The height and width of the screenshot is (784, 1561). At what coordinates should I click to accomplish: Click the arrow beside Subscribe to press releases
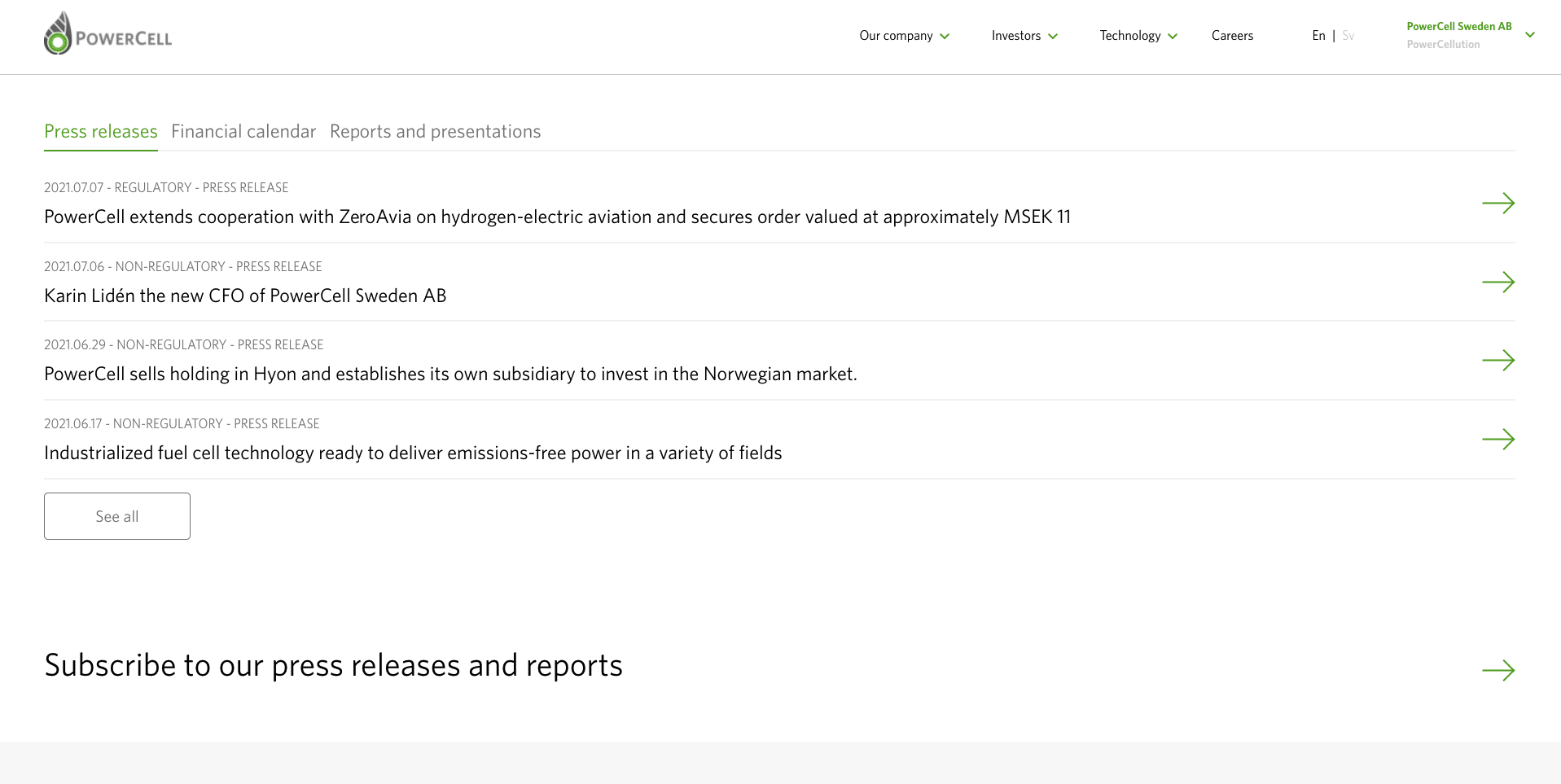[1498, 671]
